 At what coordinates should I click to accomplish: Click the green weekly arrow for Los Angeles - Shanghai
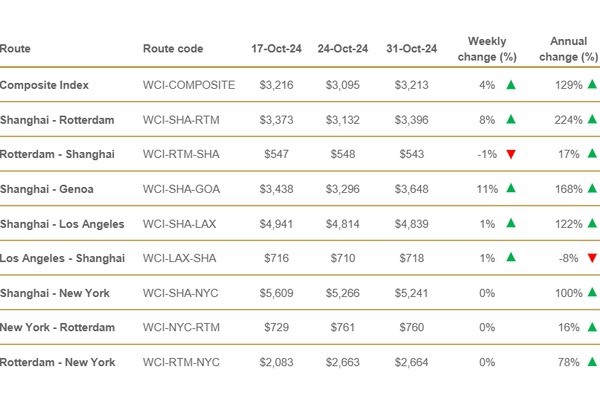click(x=511, y=257)
